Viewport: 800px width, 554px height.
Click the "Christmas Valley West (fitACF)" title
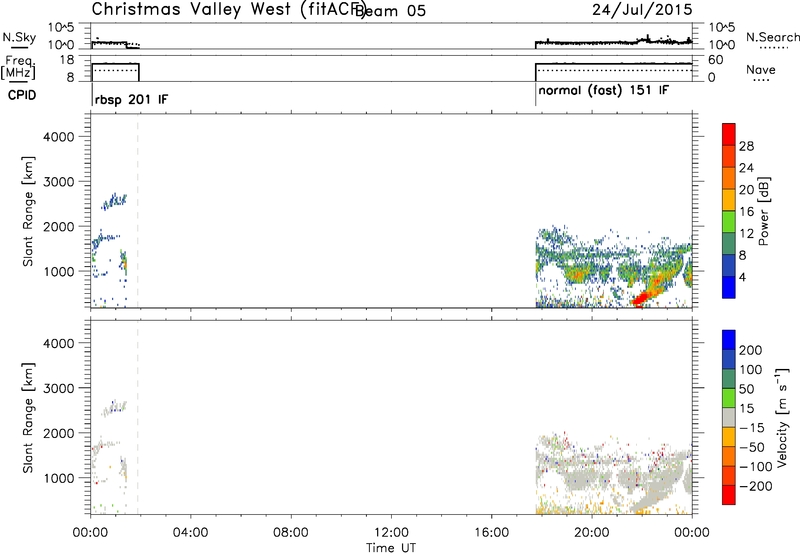229,10
